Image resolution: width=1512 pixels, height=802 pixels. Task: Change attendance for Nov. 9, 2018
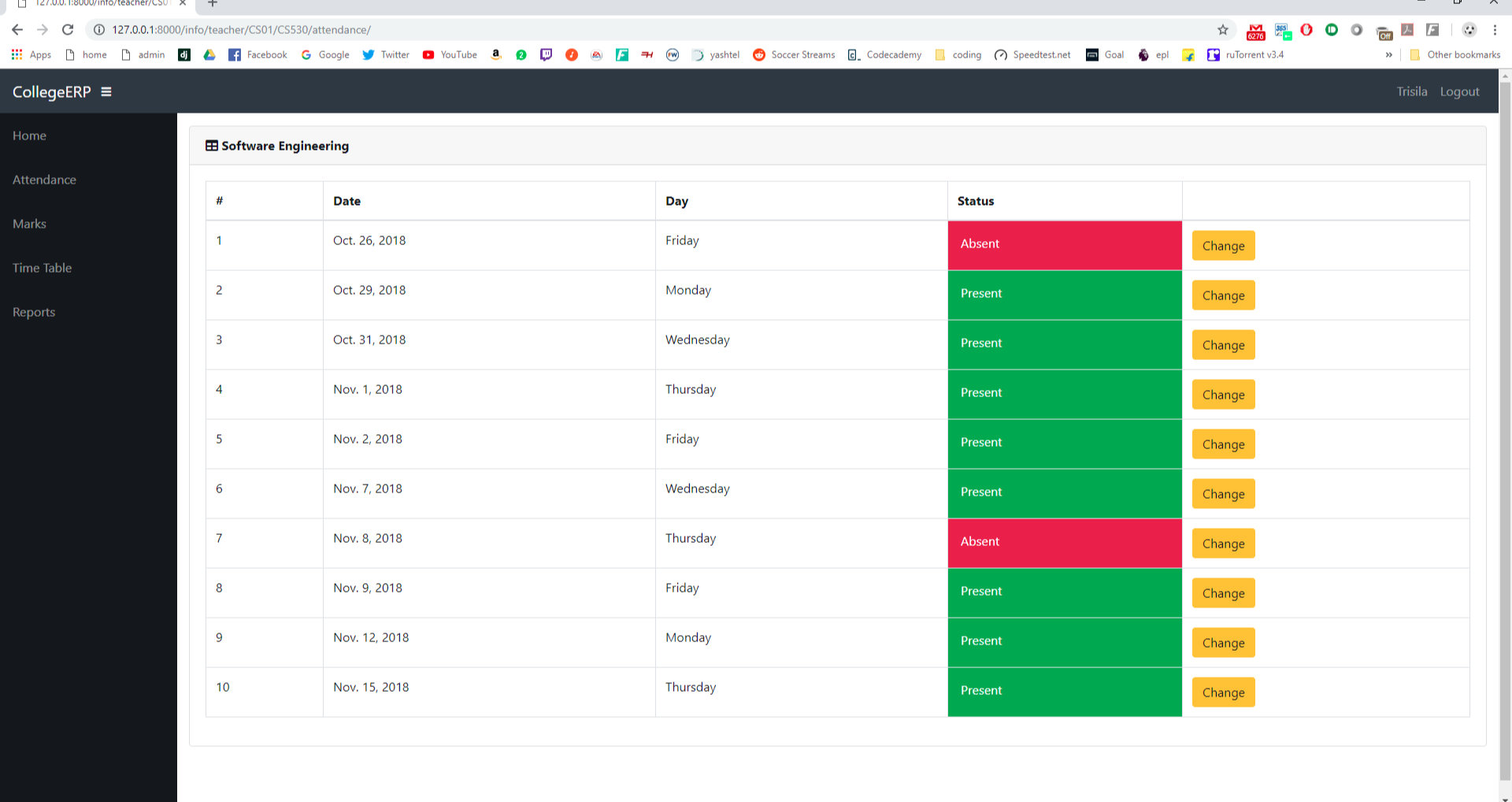point(1223,593)
